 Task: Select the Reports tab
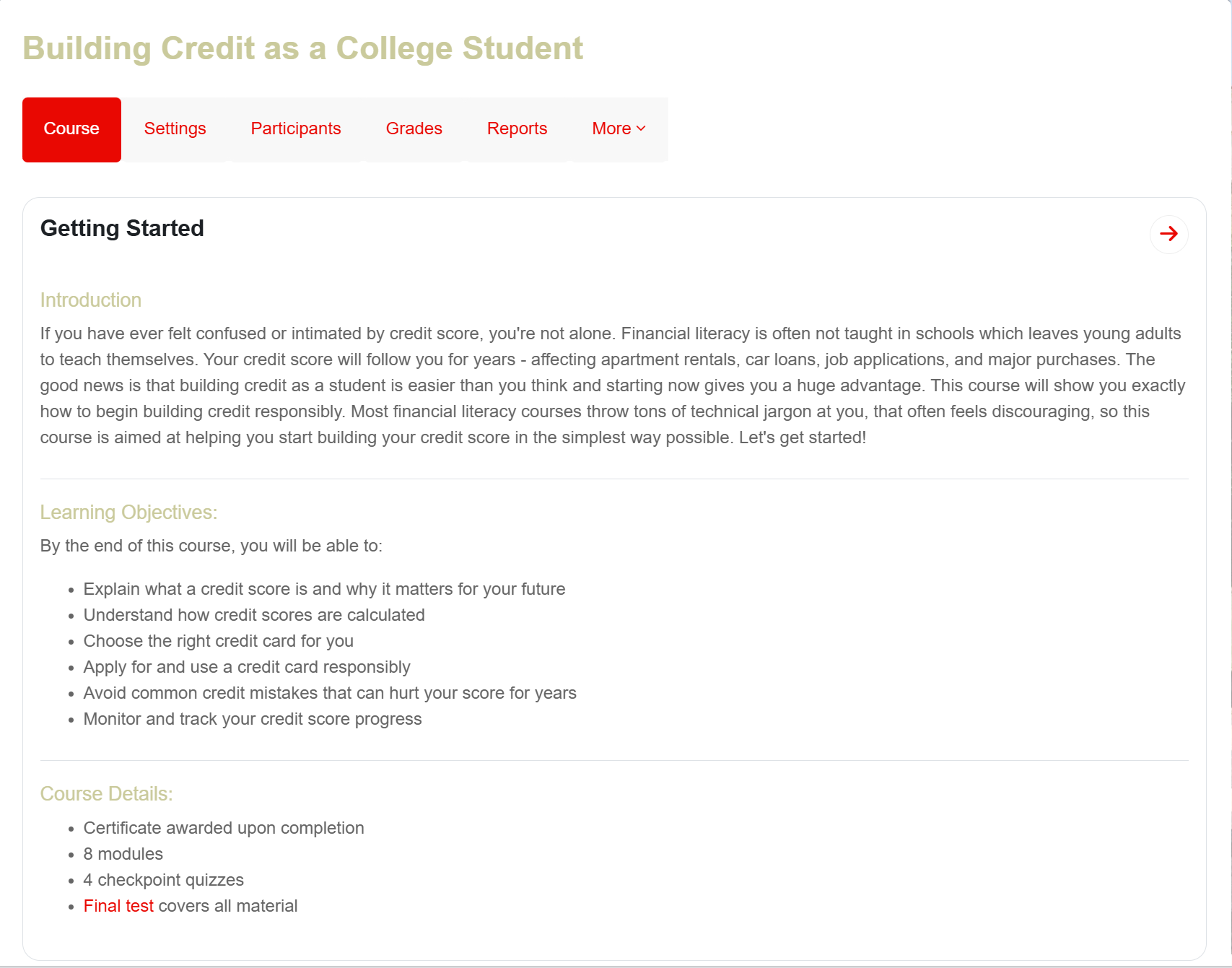[517, 129]
